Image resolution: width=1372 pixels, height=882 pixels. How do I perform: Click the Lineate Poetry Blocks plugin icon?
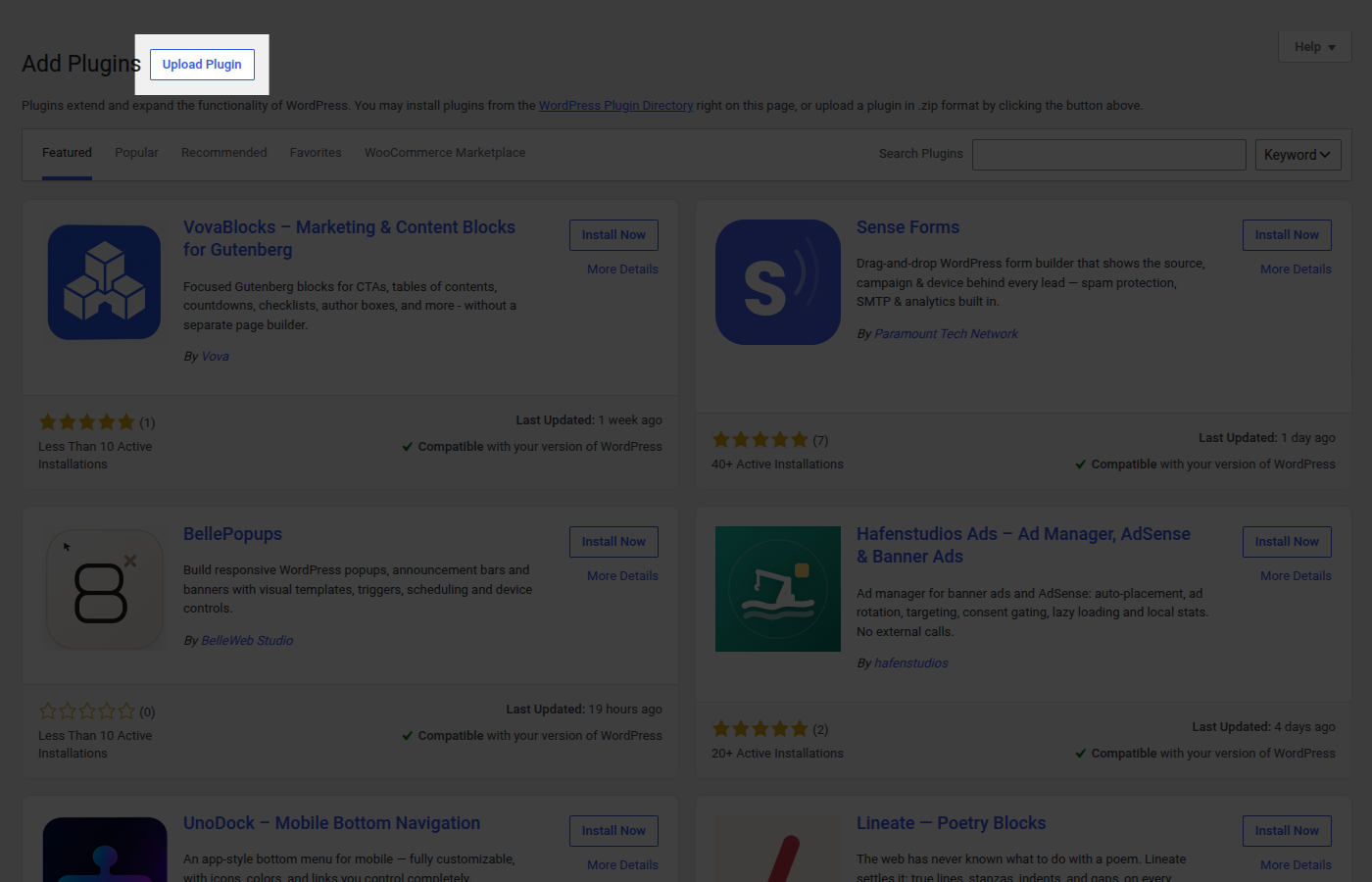(778, 850)
